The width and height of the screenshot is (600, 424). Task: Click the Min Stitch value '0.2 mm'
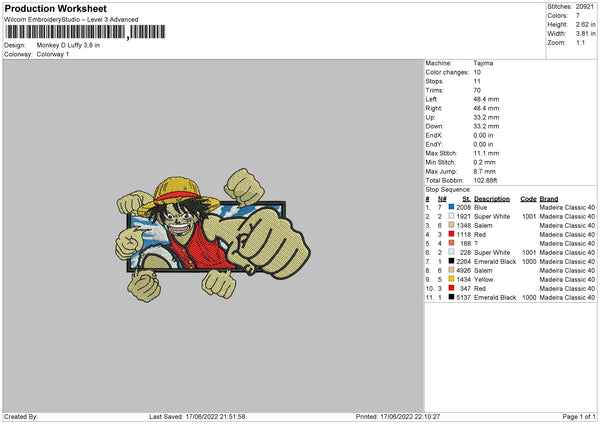click(x=484, y=162)
